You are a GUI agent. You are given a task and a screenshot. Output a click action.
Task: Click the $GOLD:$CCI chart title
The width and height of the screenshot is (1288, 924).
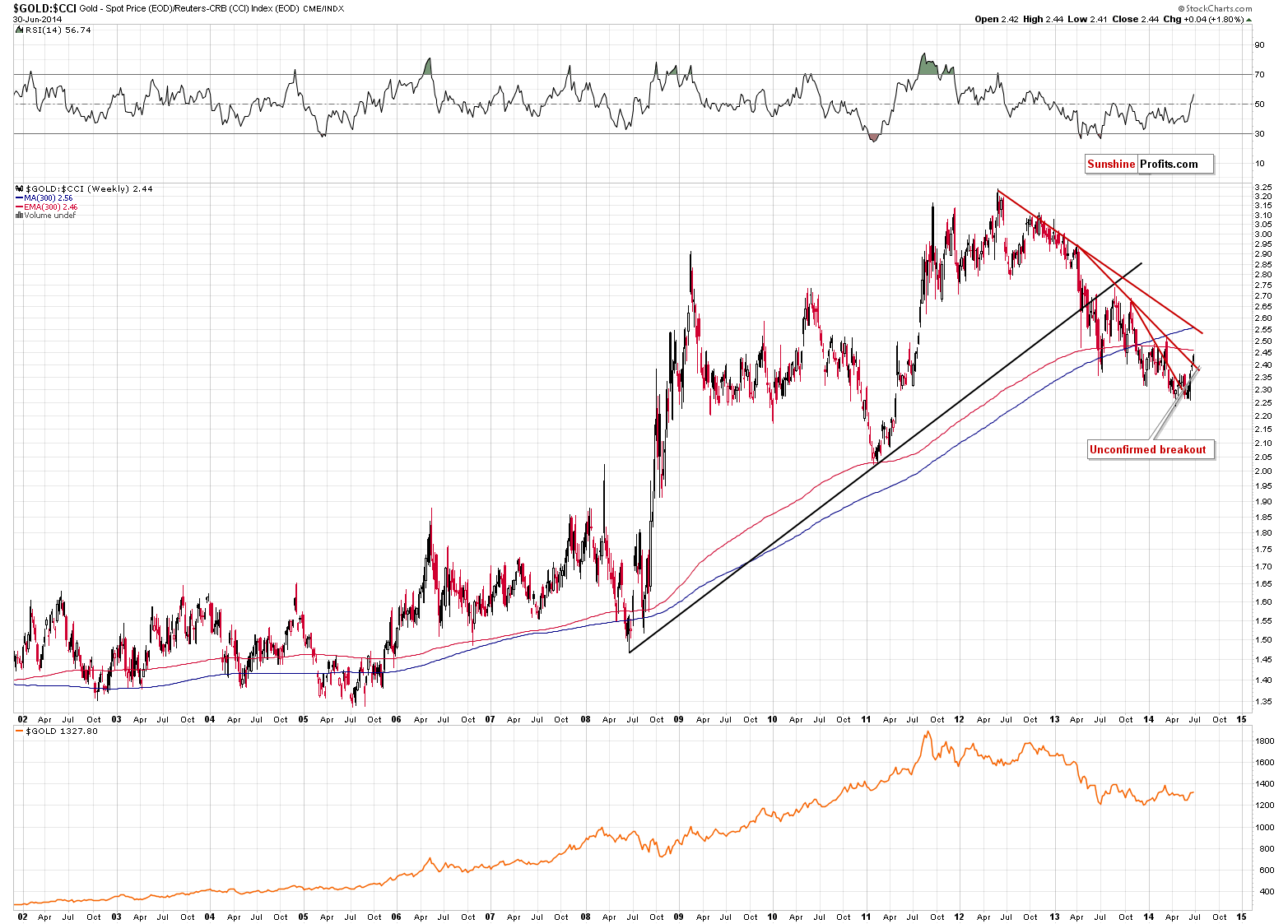click(44, 7)
